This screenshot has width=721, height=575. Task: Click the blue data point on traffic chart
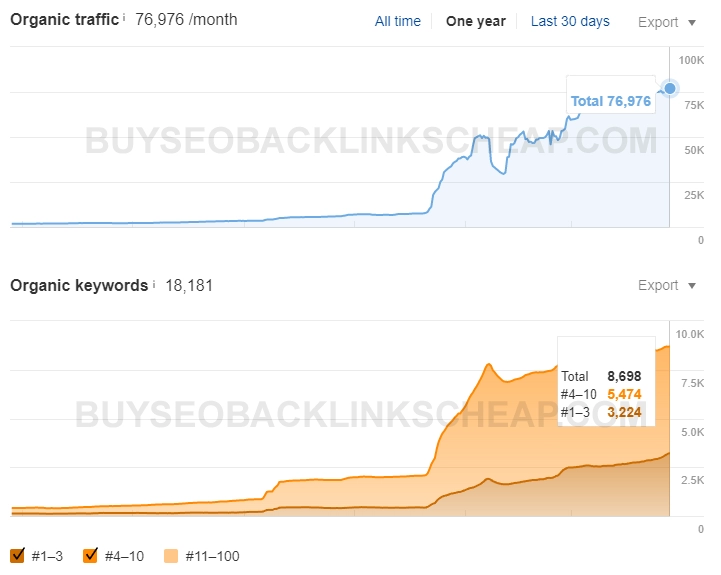[x=670, y=88]
